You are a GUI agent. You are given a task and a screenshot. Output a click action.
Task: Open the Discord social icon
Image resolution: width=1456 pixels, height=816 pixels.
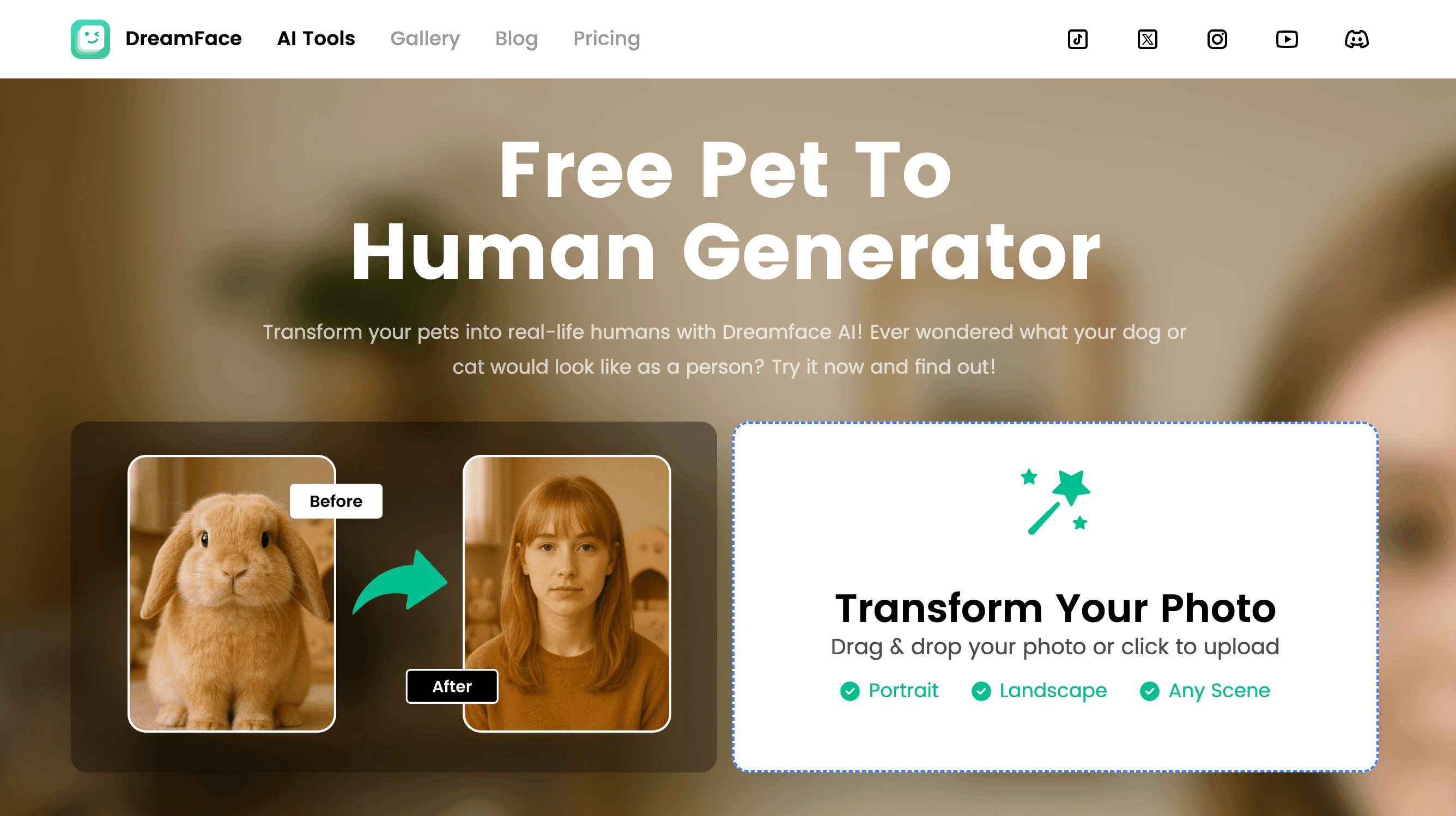click(1356, 39)
